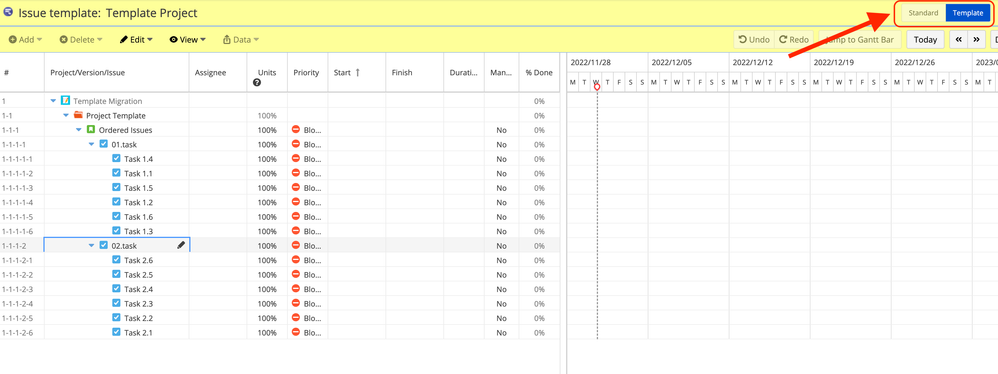Open the Edit menu

tap(136, 39)
